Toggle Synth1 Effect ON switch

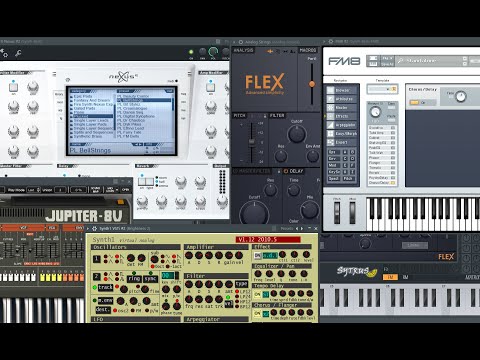(x=257, y=256)
